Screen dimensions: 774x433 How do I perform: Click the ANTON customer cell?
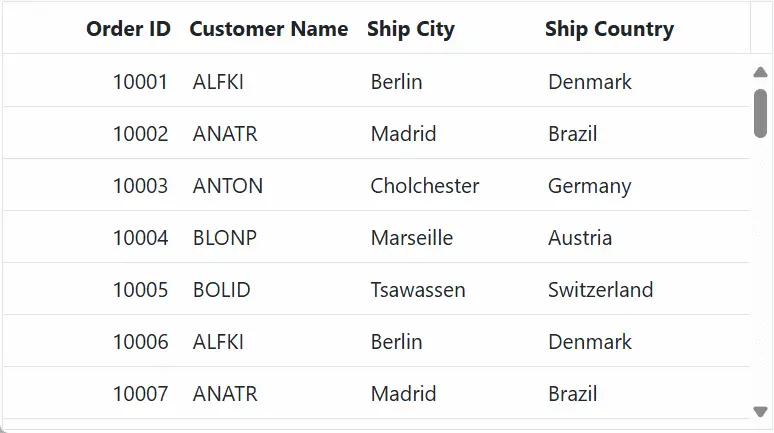[x=228, y=186]
